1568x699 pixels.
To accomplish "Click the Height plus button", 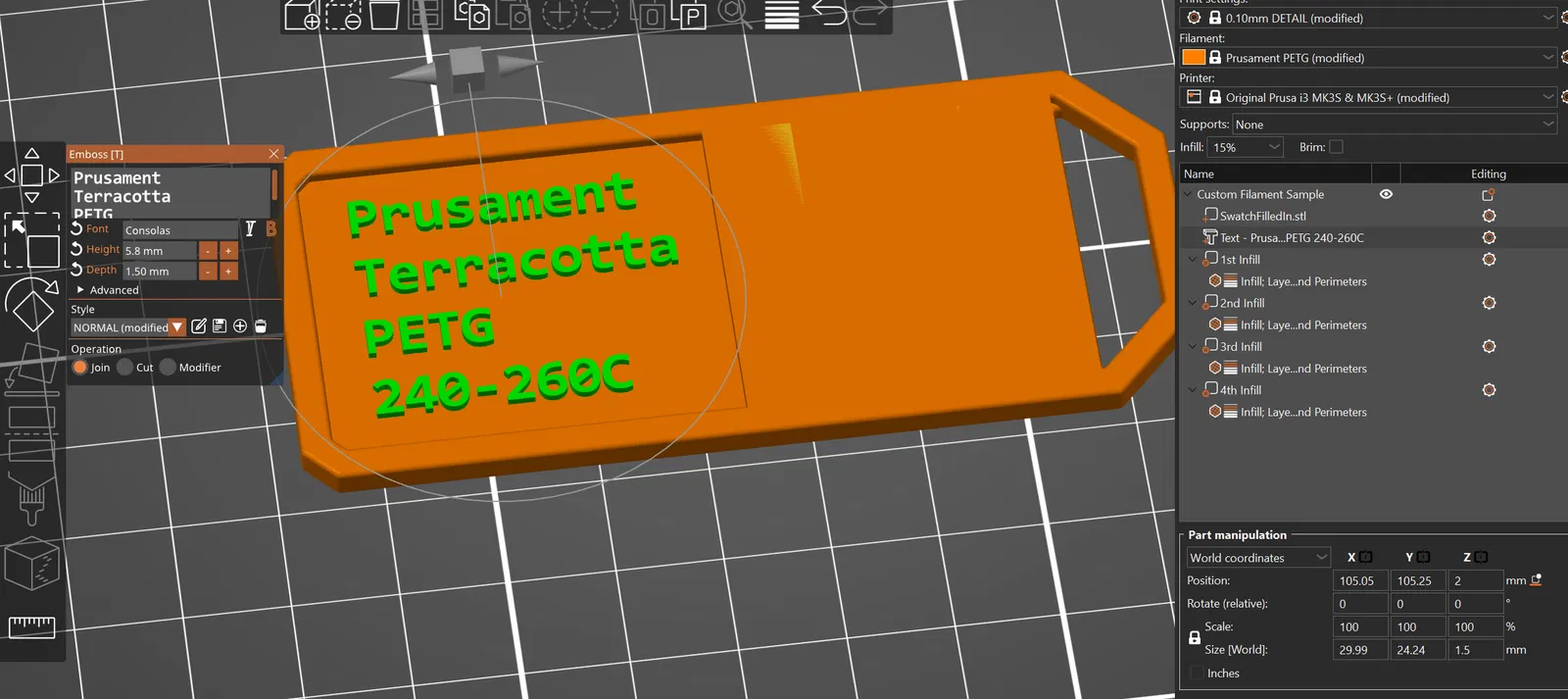I will tap(228, 251).
